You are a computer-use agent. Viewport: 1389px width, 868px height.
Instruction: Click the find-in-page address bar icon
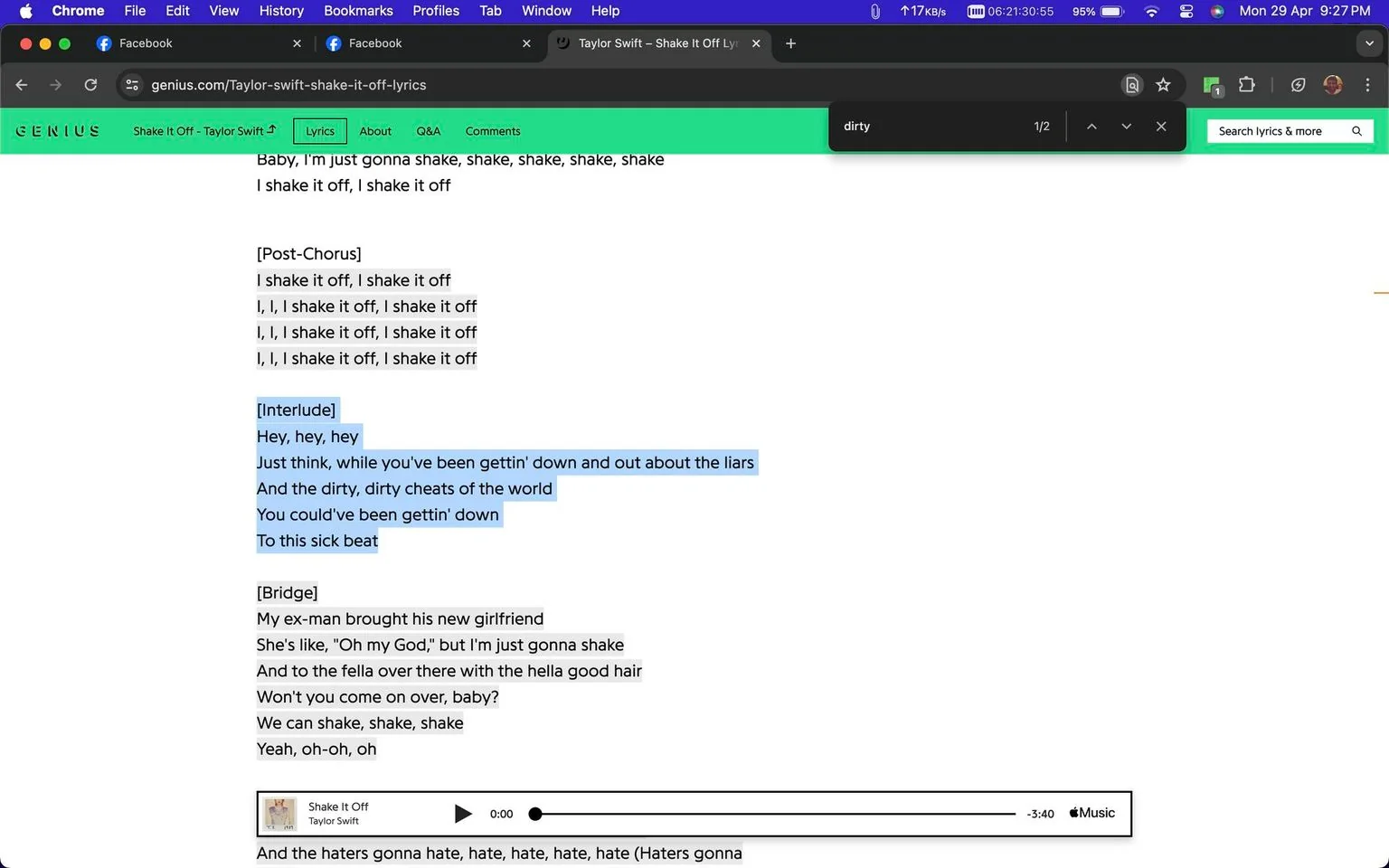tap(1131, 85)
